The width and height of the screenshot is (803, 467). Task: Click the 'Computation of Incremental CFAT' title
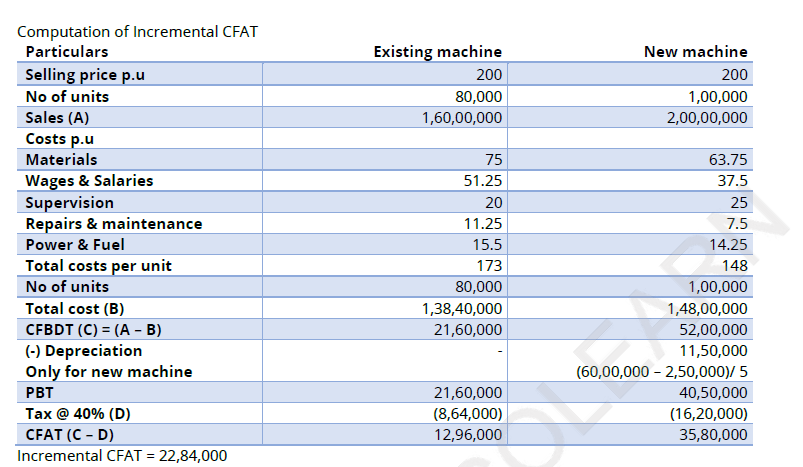pos(138,31)
